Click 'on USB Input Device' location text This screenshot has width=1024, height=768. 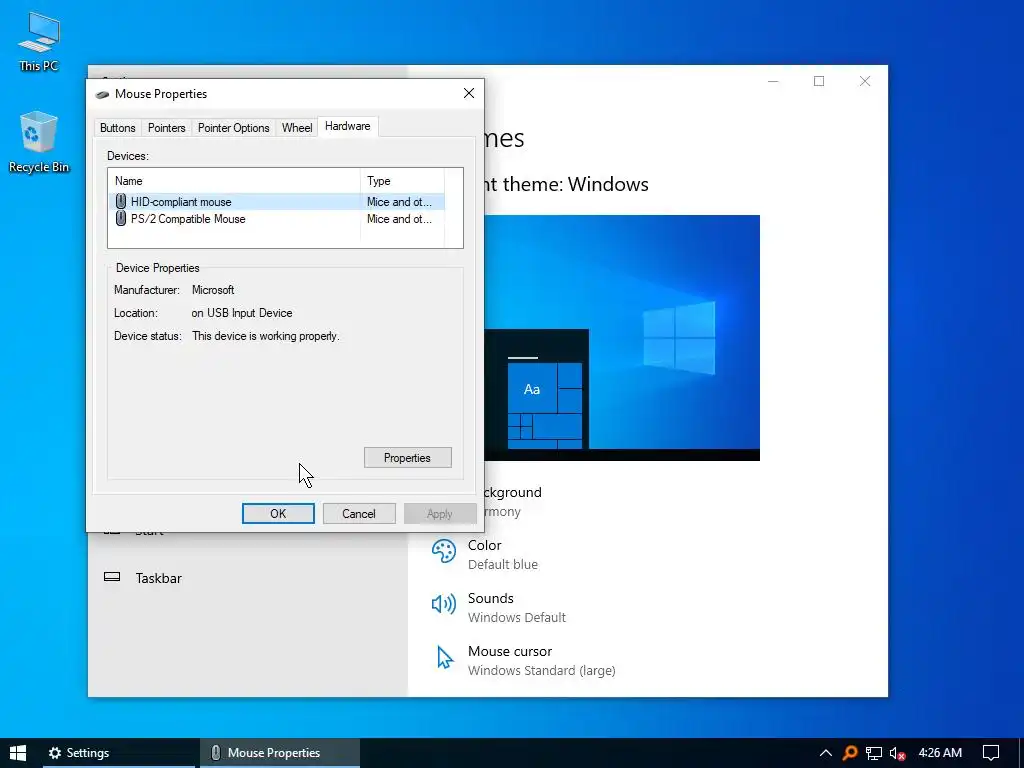pyautogui.click(x=242, y=313)
